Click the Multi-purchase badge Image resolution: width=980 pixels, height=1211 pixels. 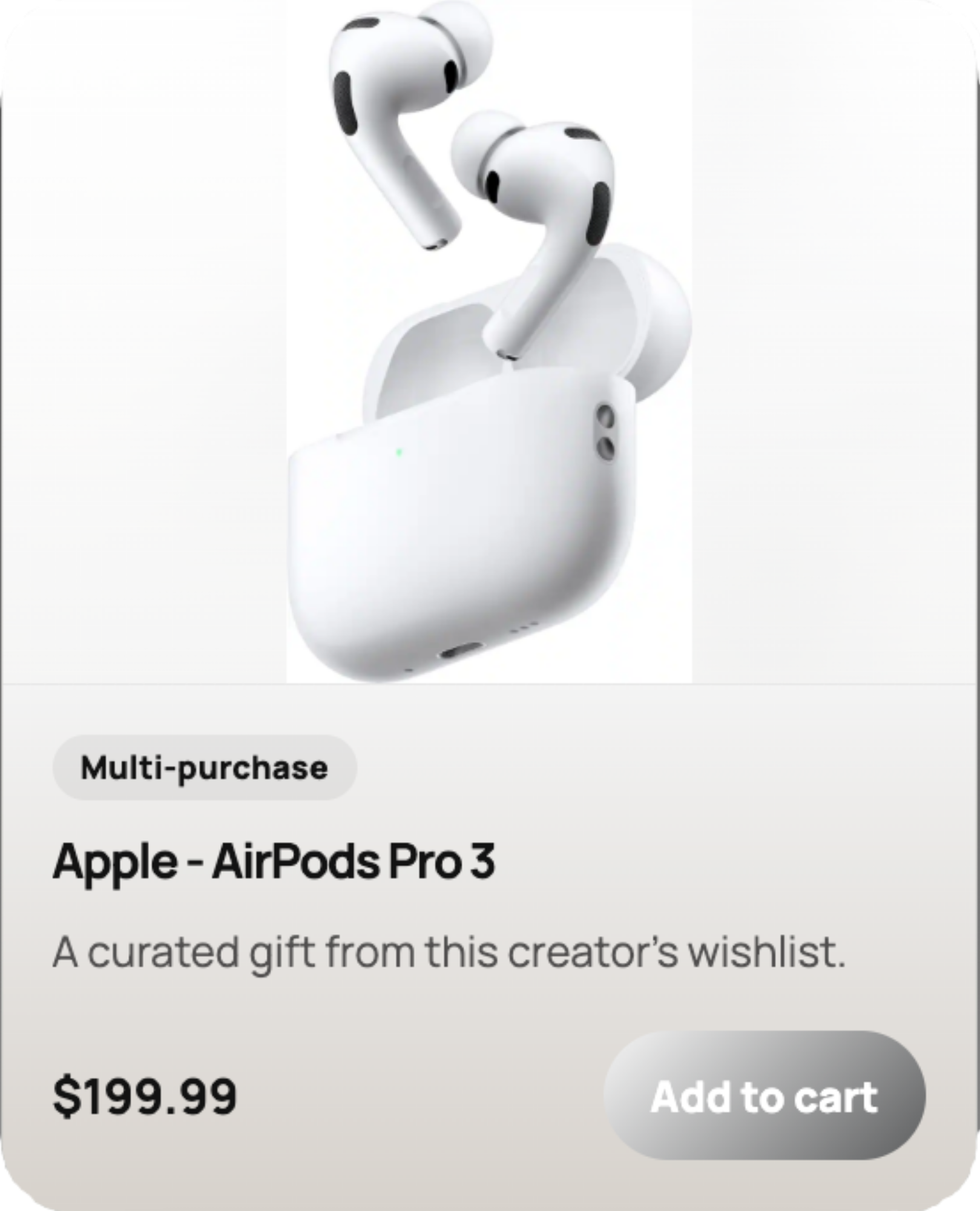205,768
